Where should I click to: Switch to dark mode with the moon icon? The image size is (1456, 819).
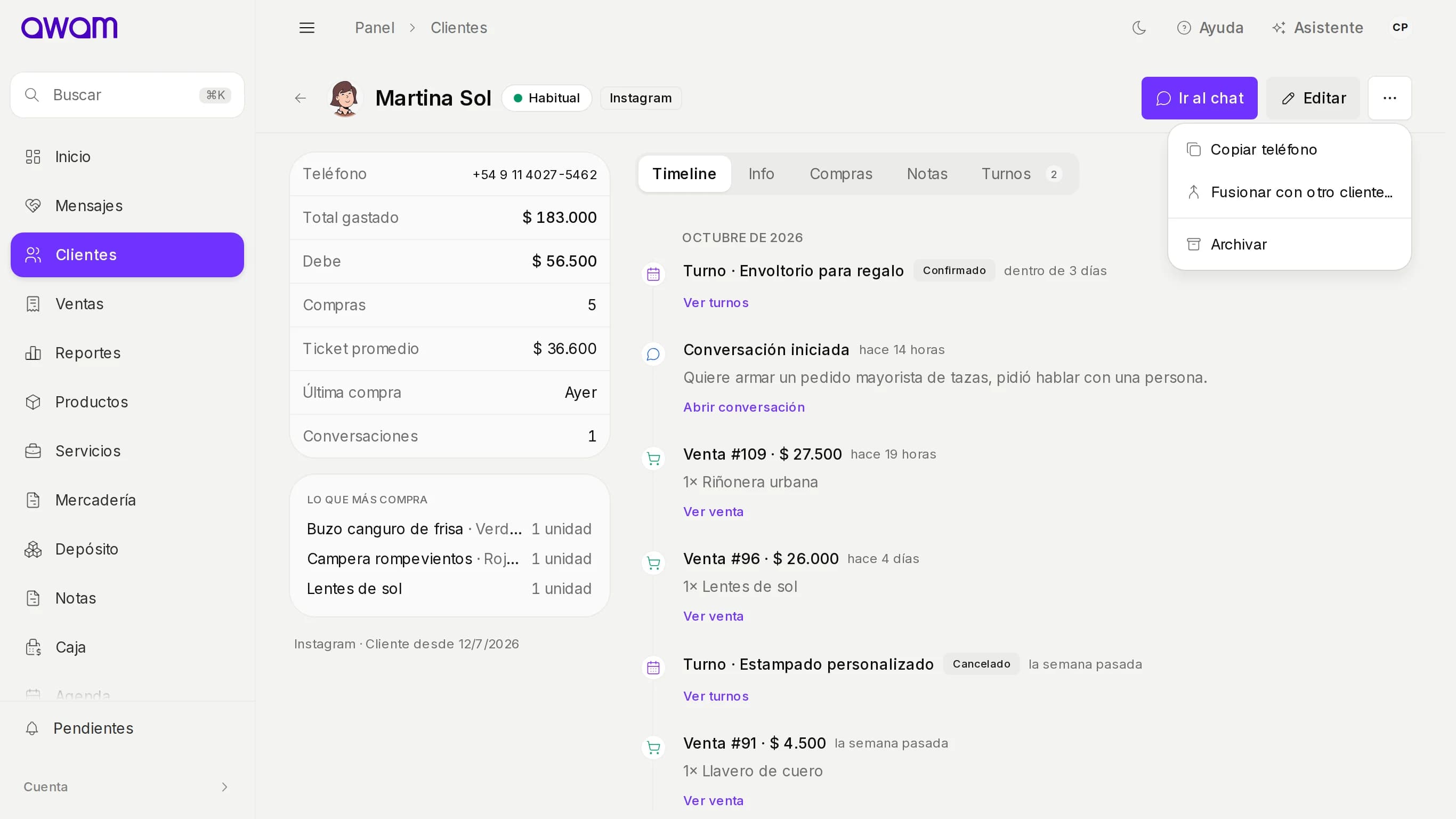click(1139, 28)
